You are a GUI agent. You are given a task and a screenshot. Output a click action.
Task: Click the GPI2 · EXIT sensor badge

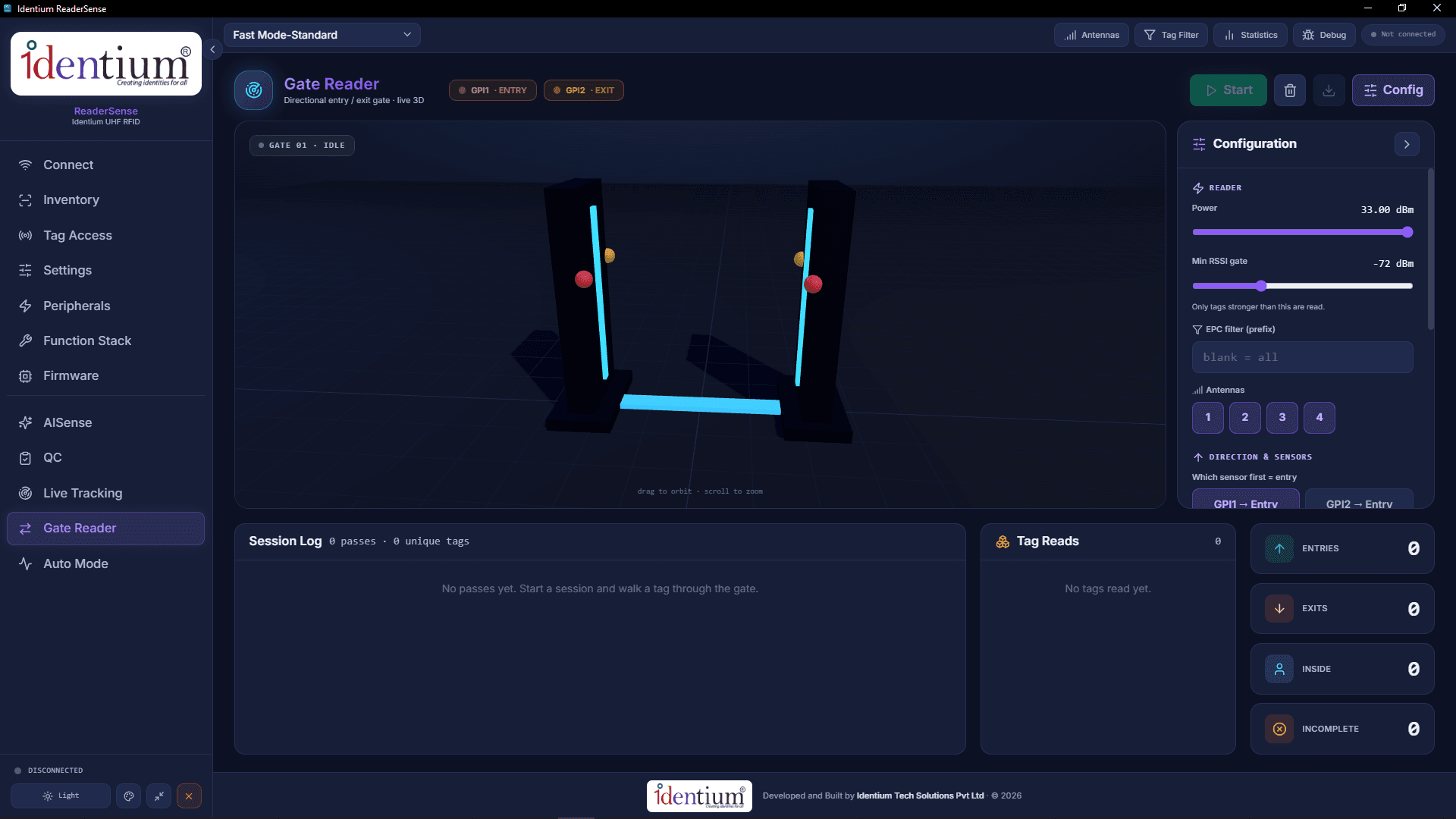coord(584,90)
